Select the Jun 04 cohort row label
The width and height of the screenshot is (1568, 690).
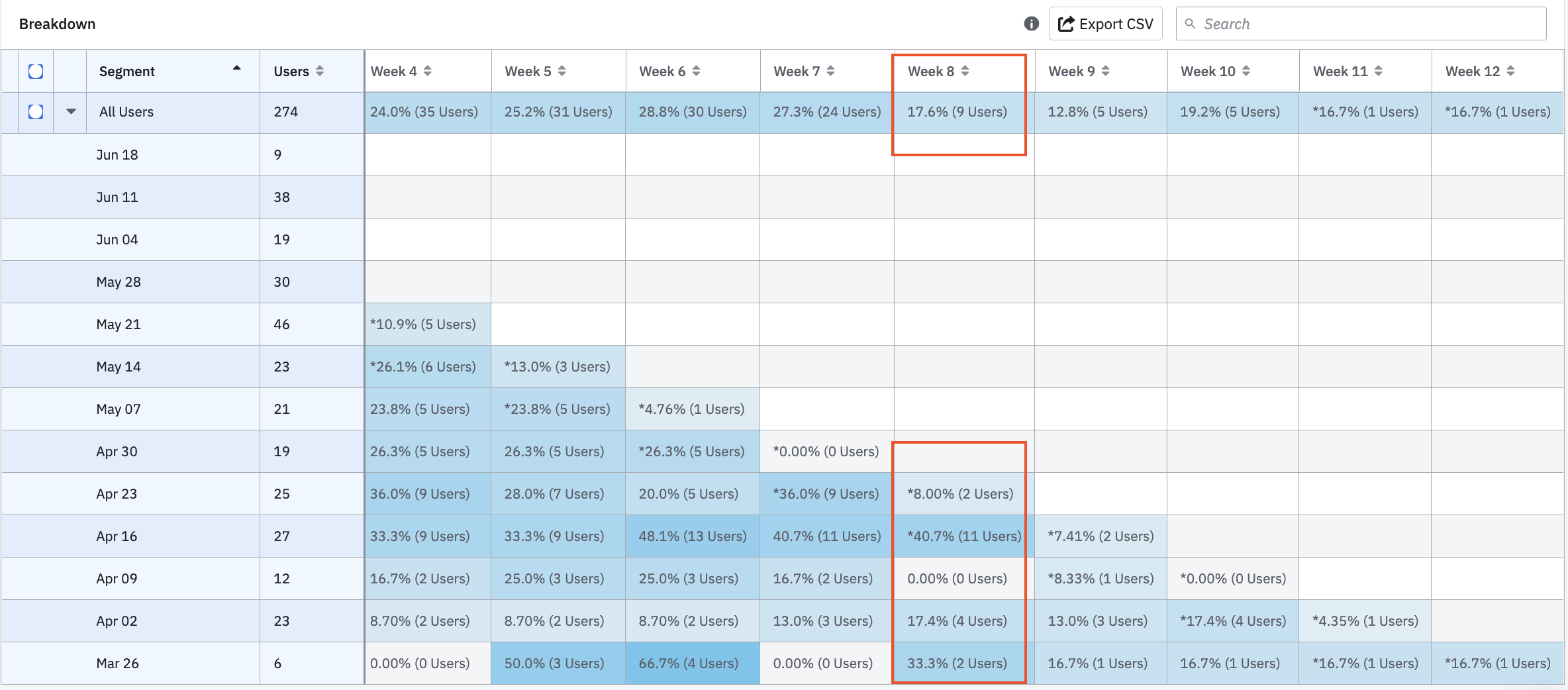coord(117,240)
